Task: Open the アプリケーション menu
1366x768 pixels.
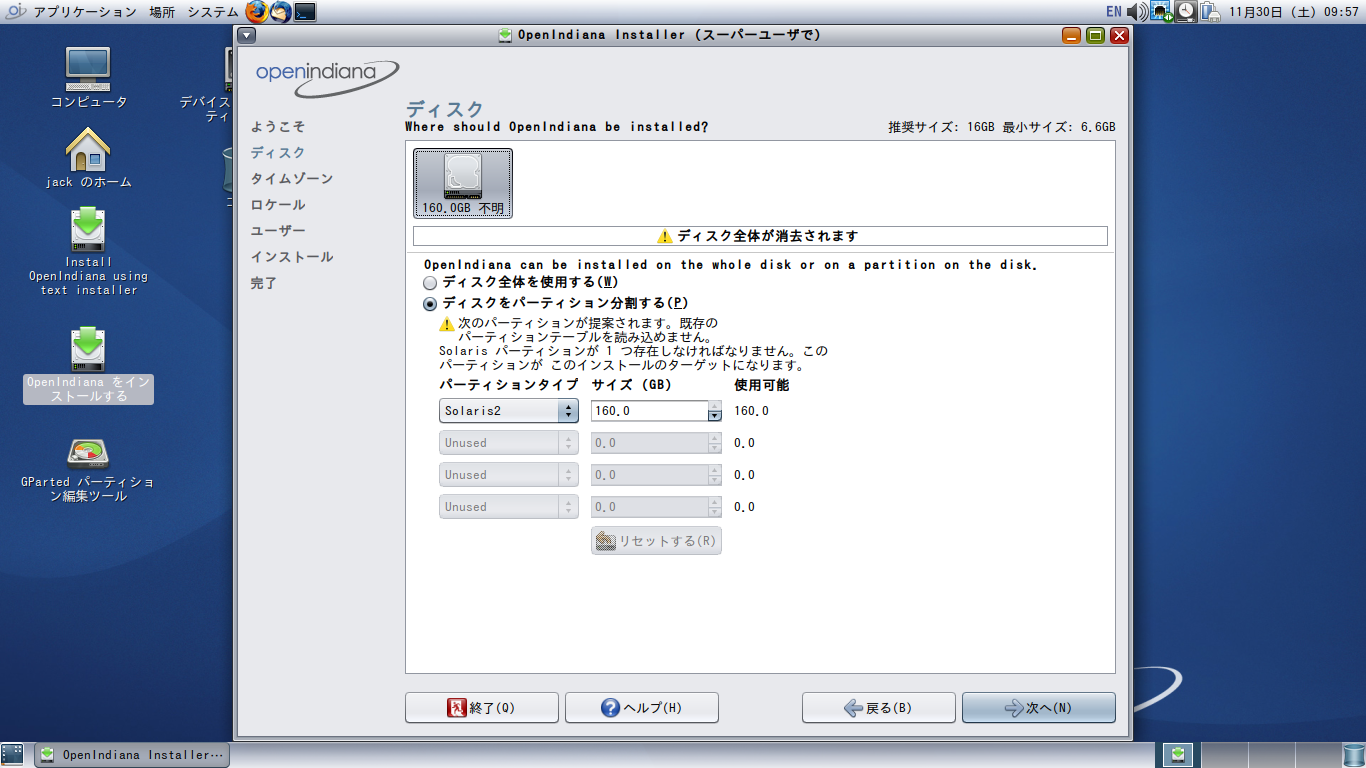Action: click(85, 12)
